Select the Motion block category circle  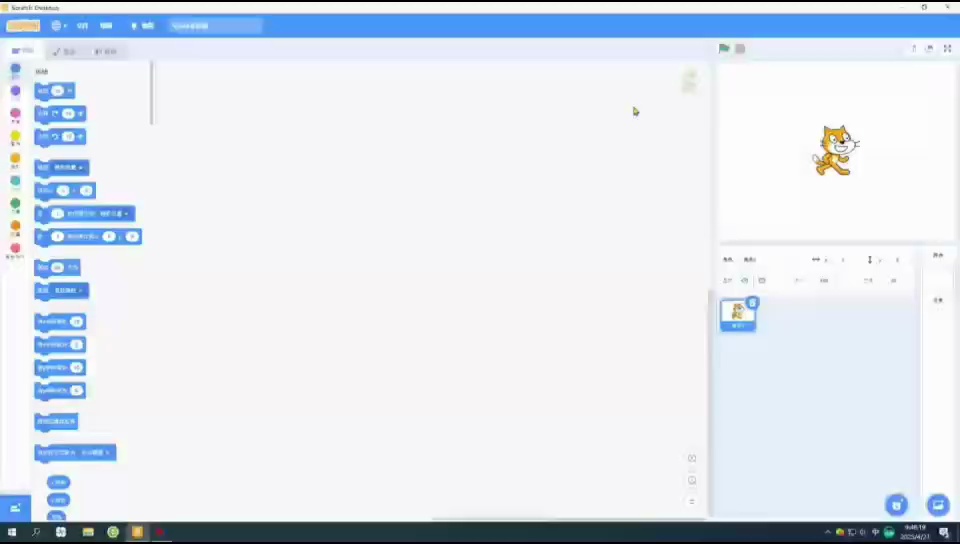(15, 69)
